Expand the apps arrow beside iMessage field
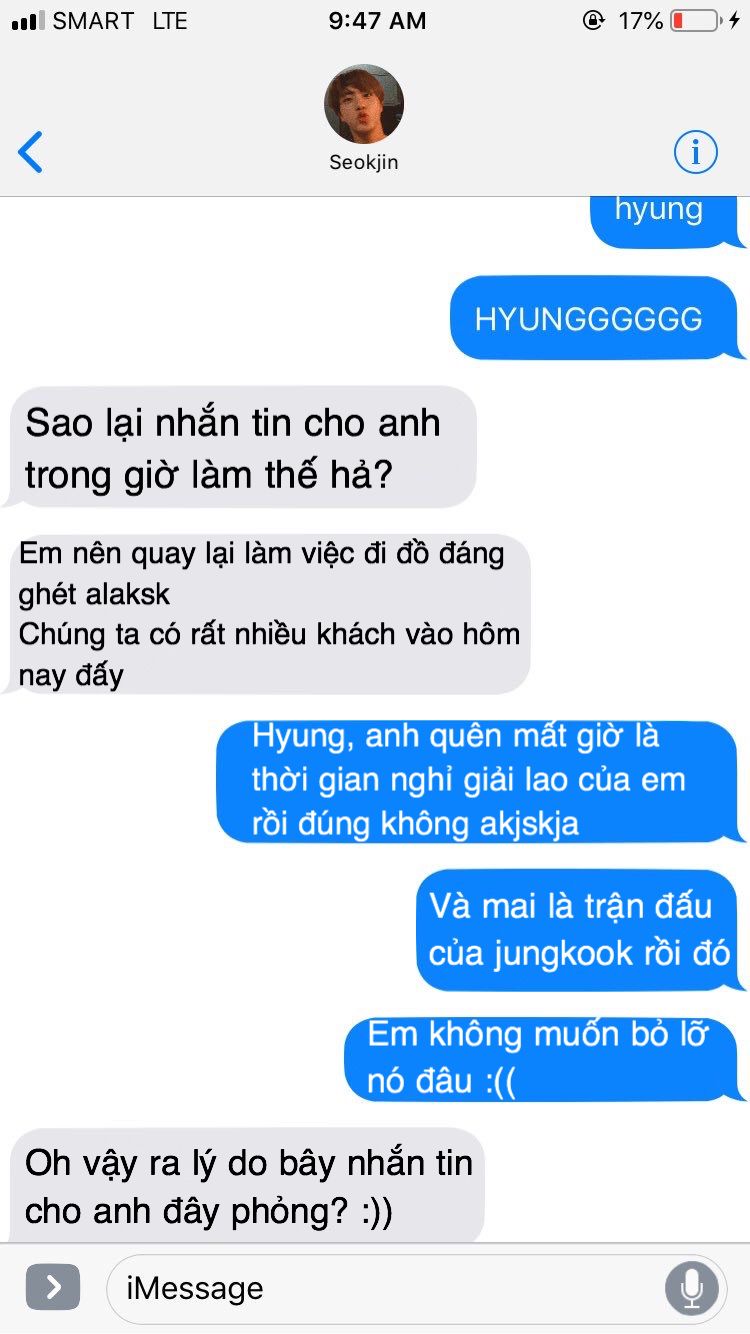 coord(53,1287)
